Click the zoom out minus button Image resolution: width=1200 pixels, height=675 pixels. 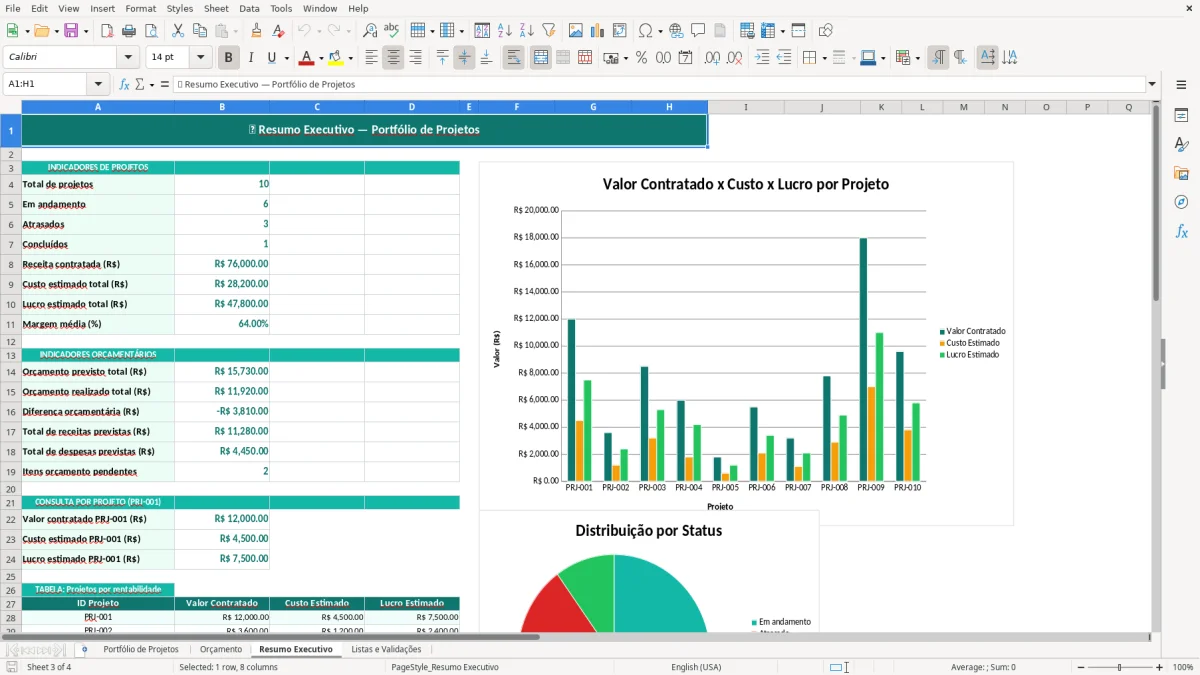tap(1080, 667)
